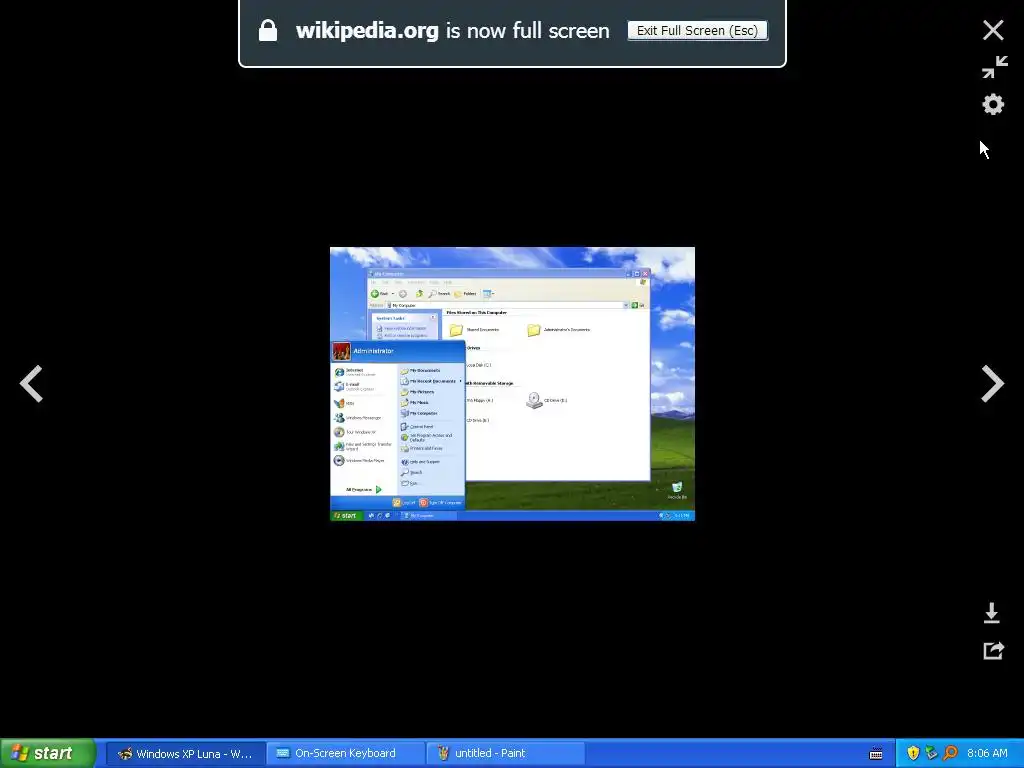Screen dimensions: 1024x768
Task: Switch to Windows XP Luna browser window
Action: pos(185,753)
